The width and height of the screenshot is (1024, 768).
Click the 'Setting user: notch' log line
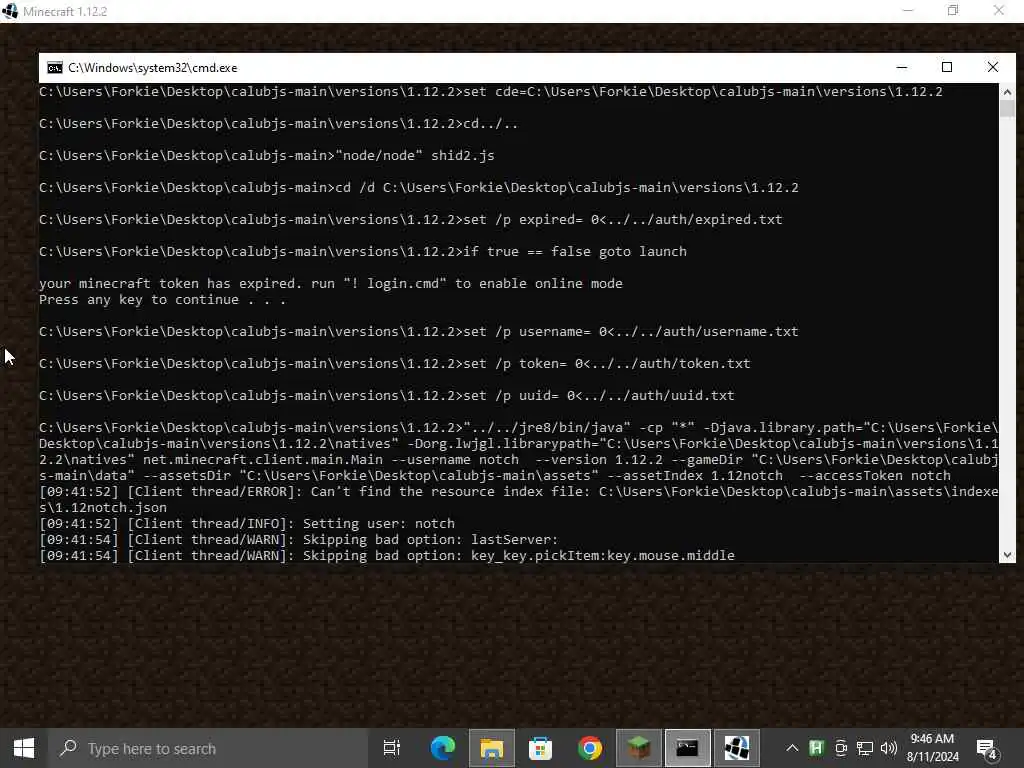point(247,524)
